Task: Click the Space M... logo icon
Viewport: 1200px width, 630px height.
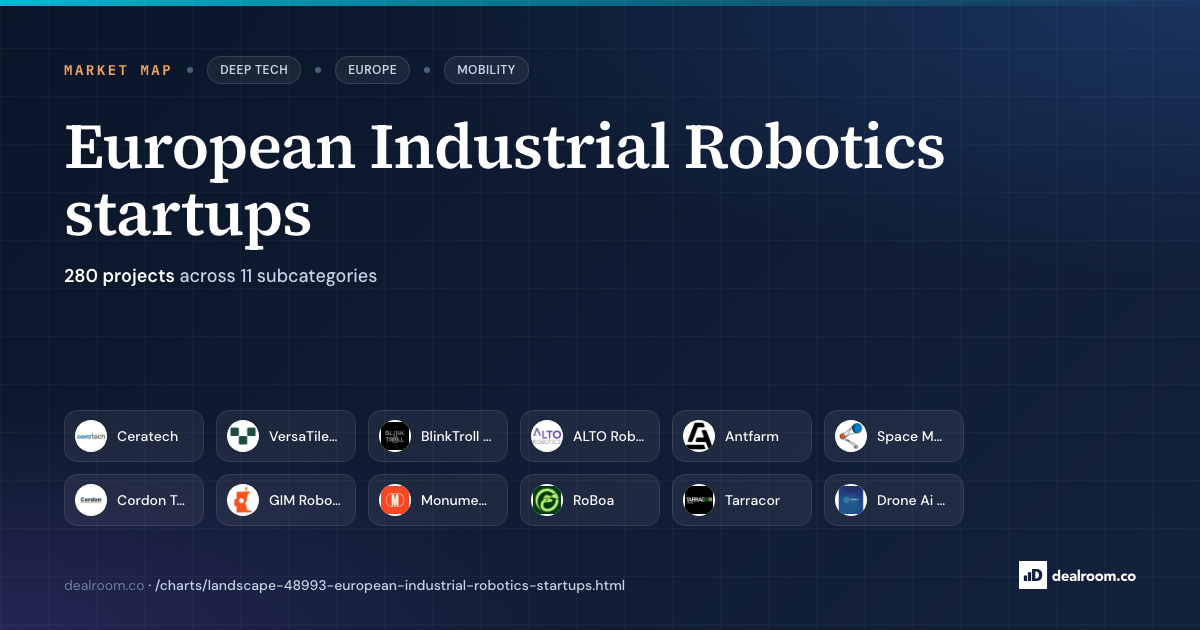Action: tap(851, 436)
